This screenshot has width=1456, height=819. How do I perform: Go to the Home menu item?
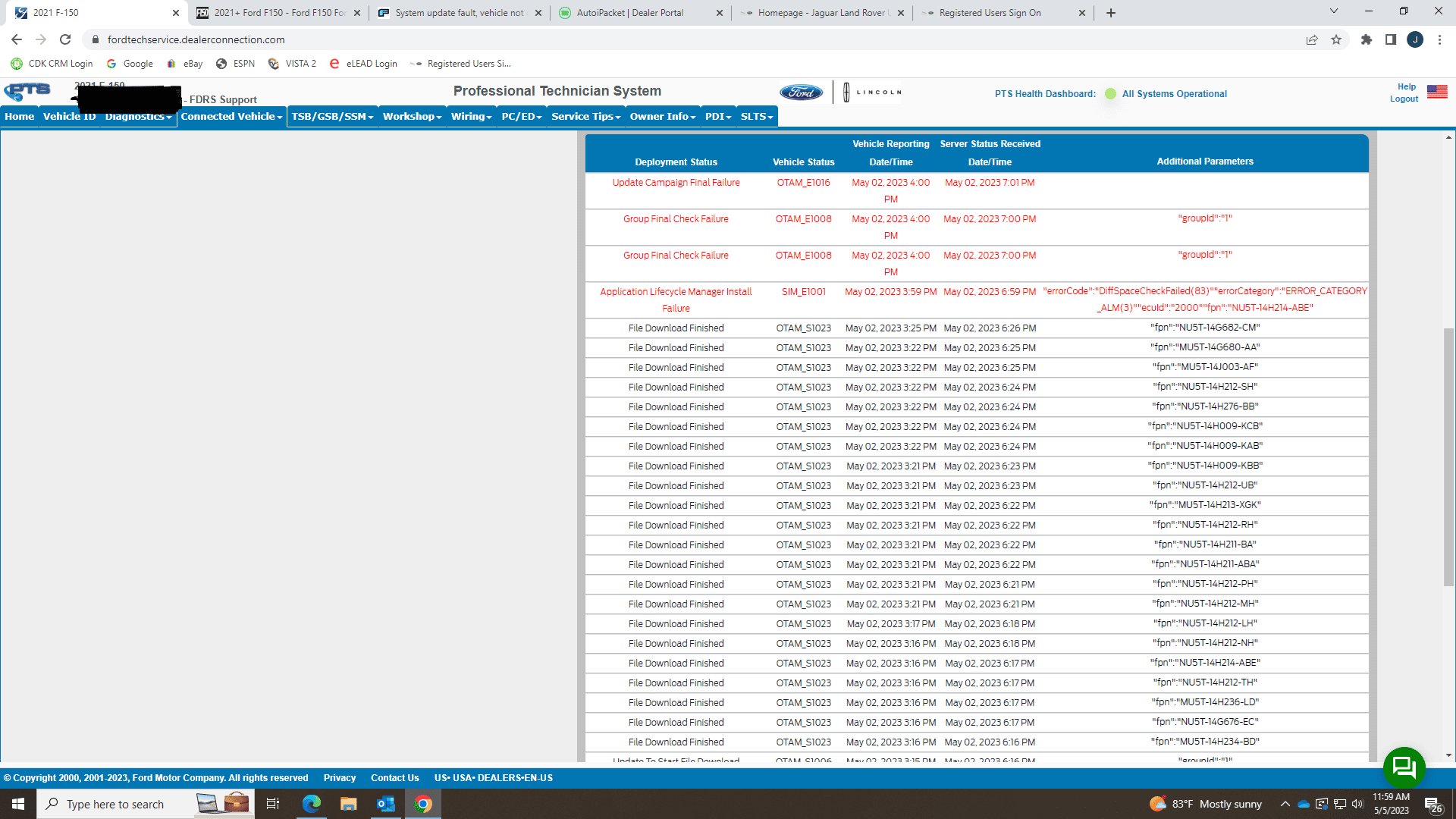coord(20,117)
